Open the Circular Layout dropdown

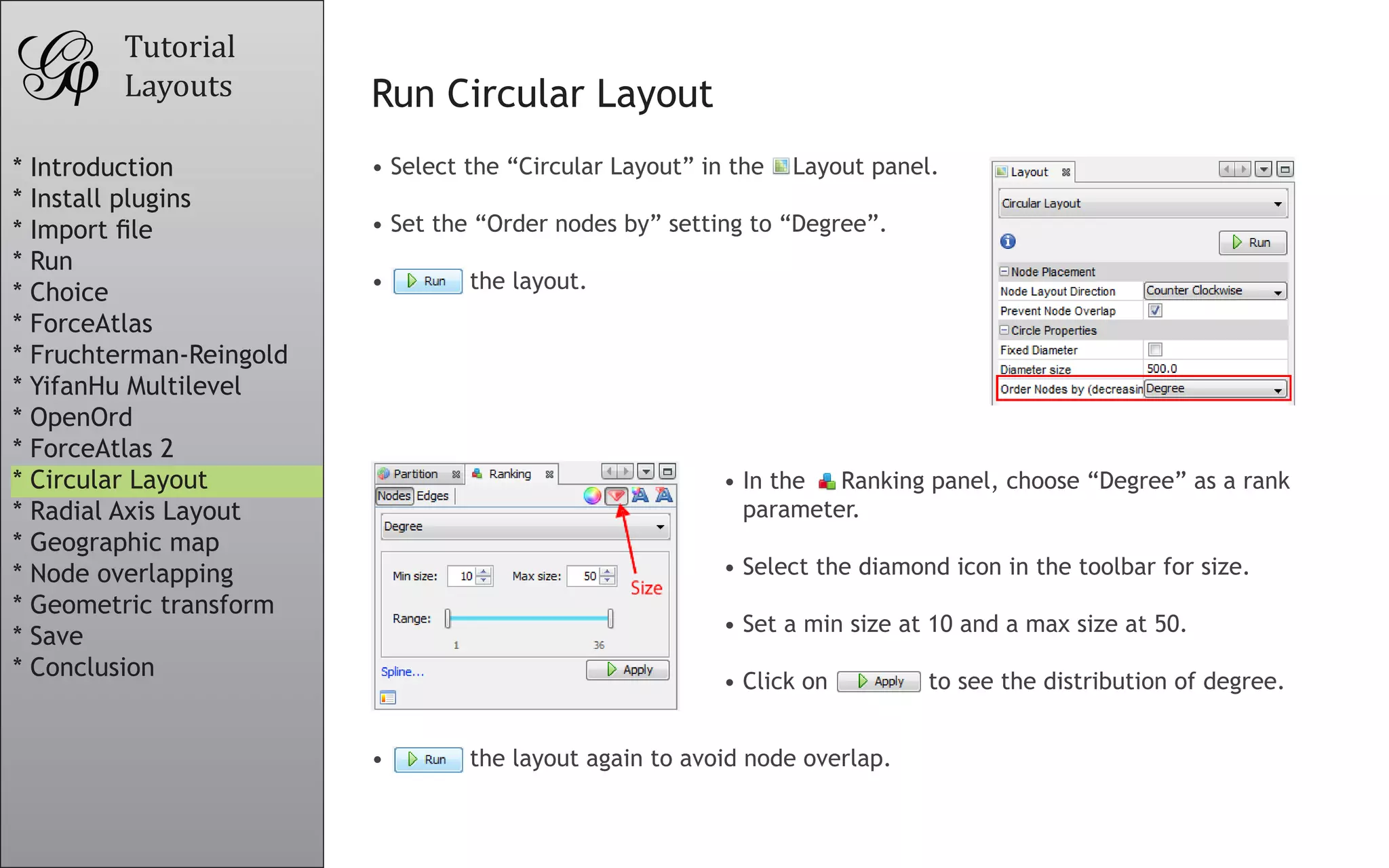(1143, 203)
